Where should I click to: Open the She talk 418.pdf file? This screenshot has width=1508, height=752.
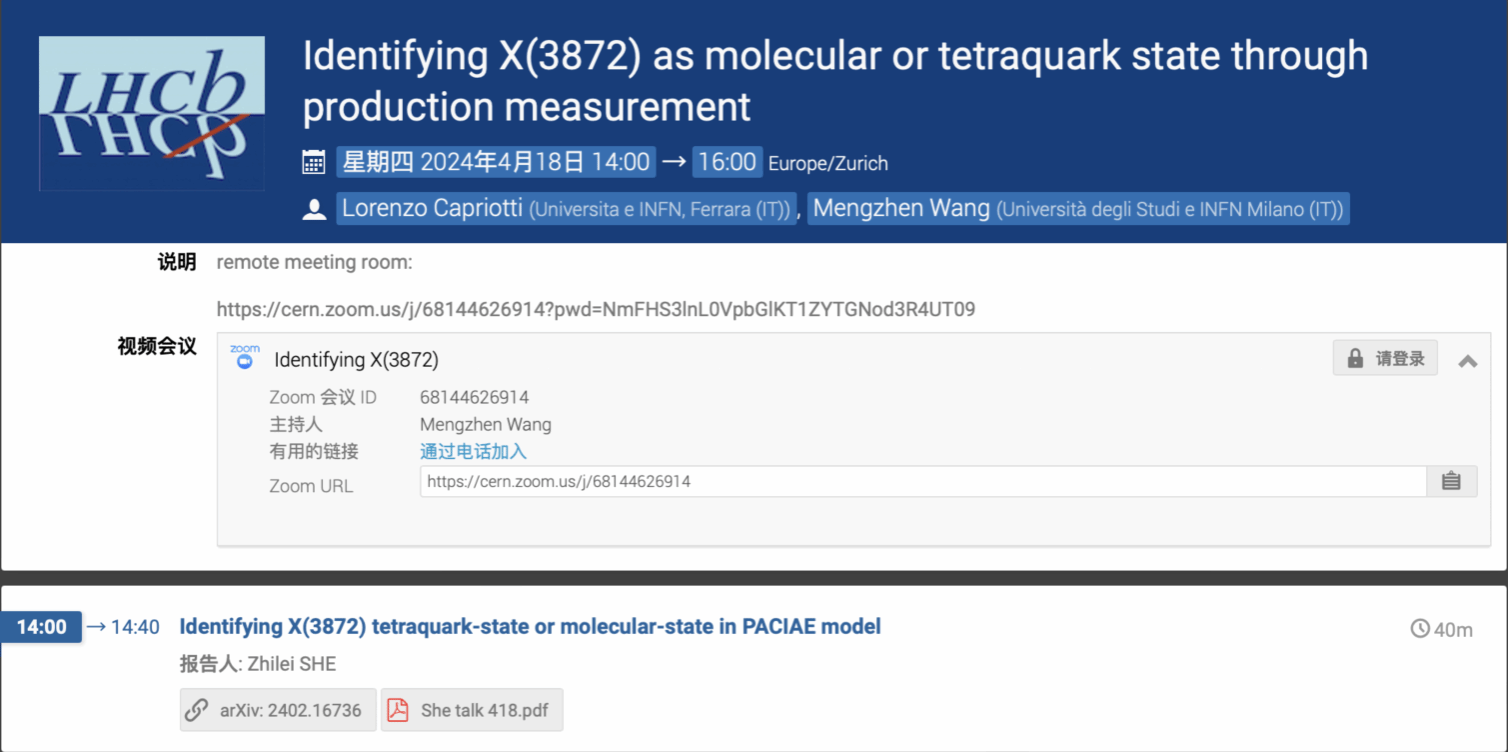click(484, 710)
